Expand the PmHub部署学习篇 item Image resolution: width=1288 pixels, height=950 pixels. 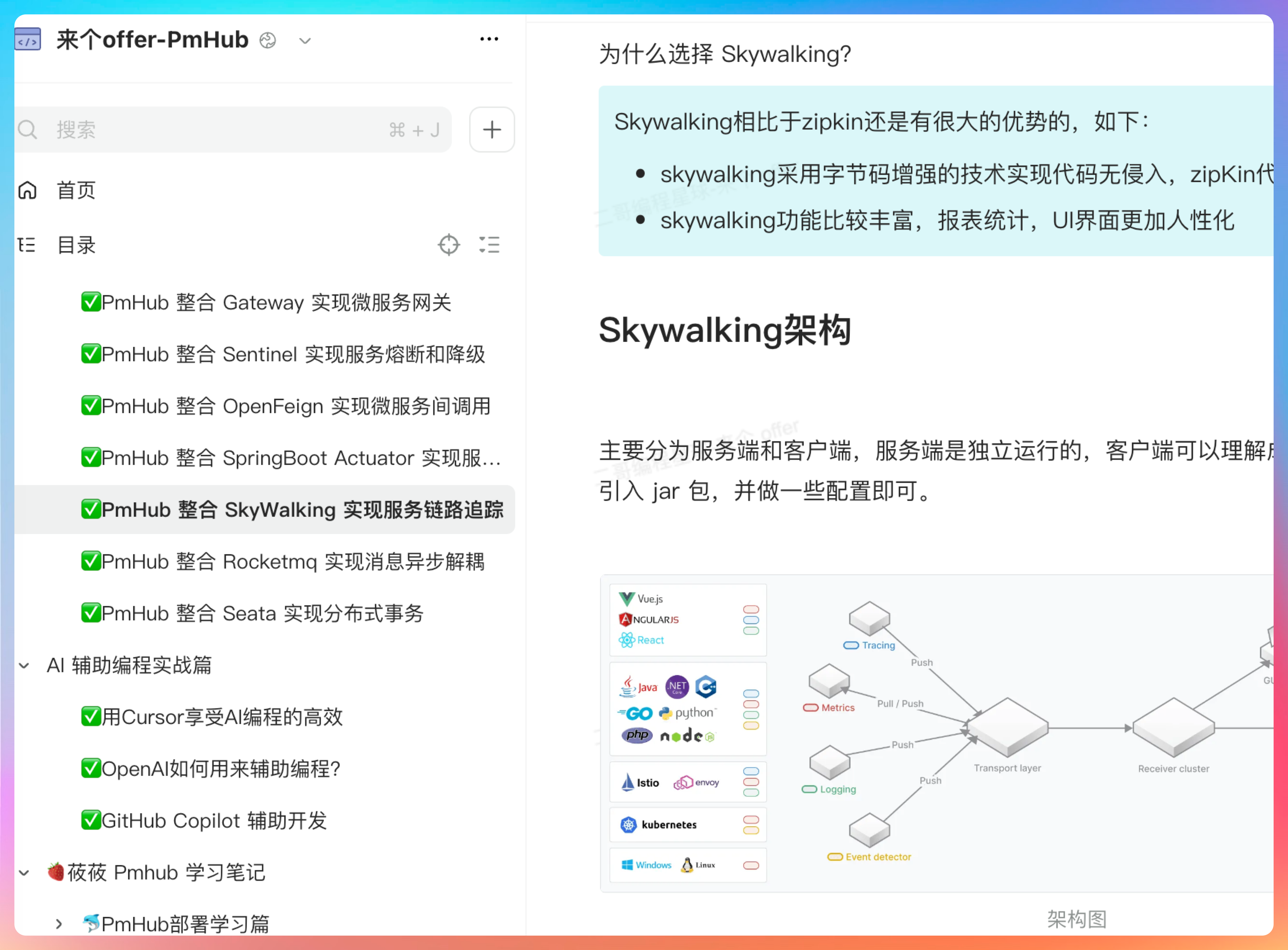pos(59,923)
